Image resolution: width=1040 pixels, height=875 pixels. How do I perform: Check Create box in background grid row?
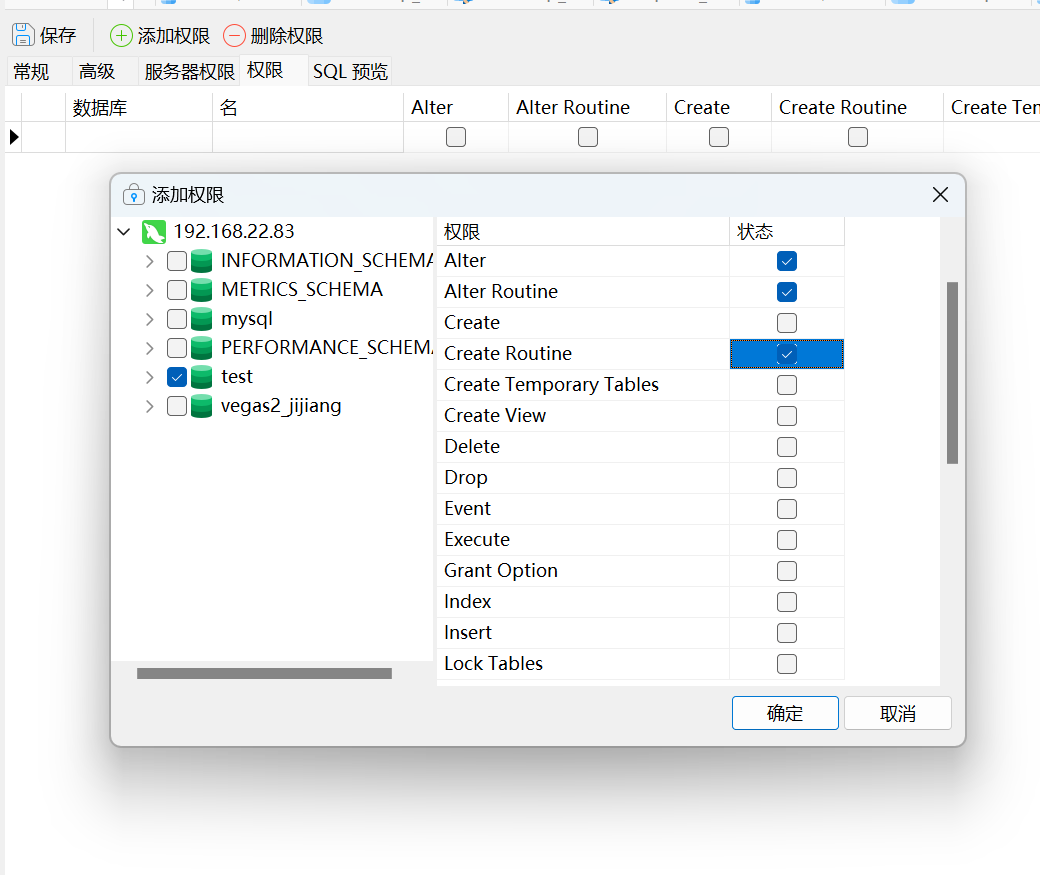point(719,137)
